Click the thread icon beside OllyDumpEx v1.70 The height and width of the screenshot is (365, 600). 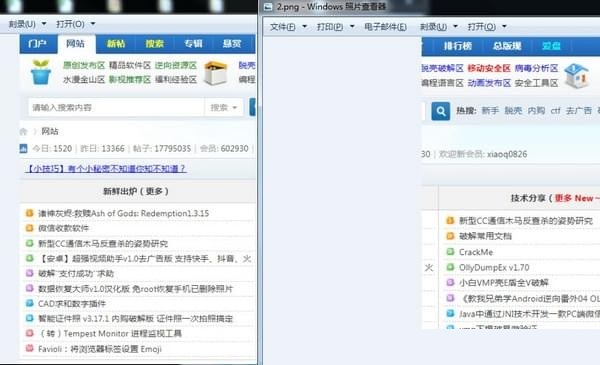click(450, 267)
